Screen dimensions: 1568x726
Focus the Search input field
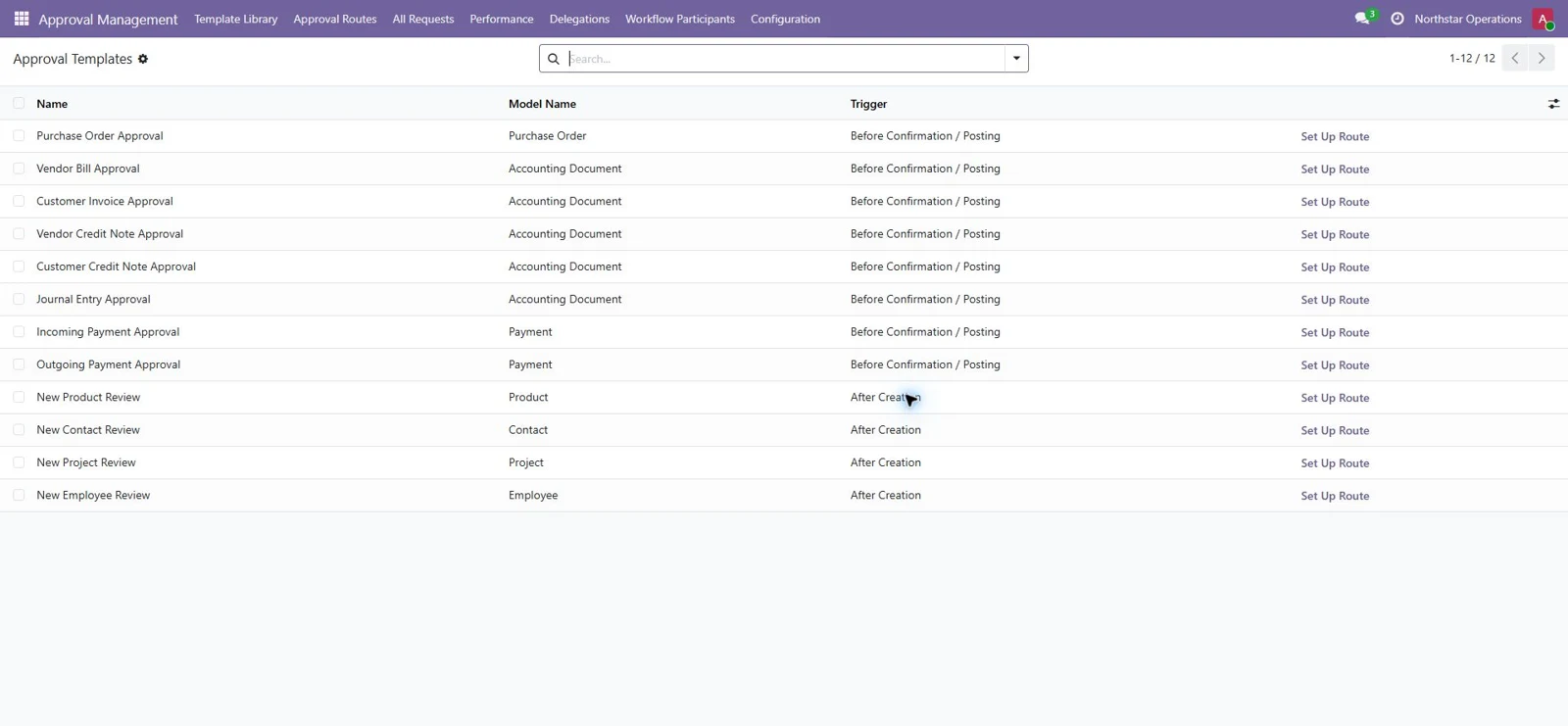(786, 59)
